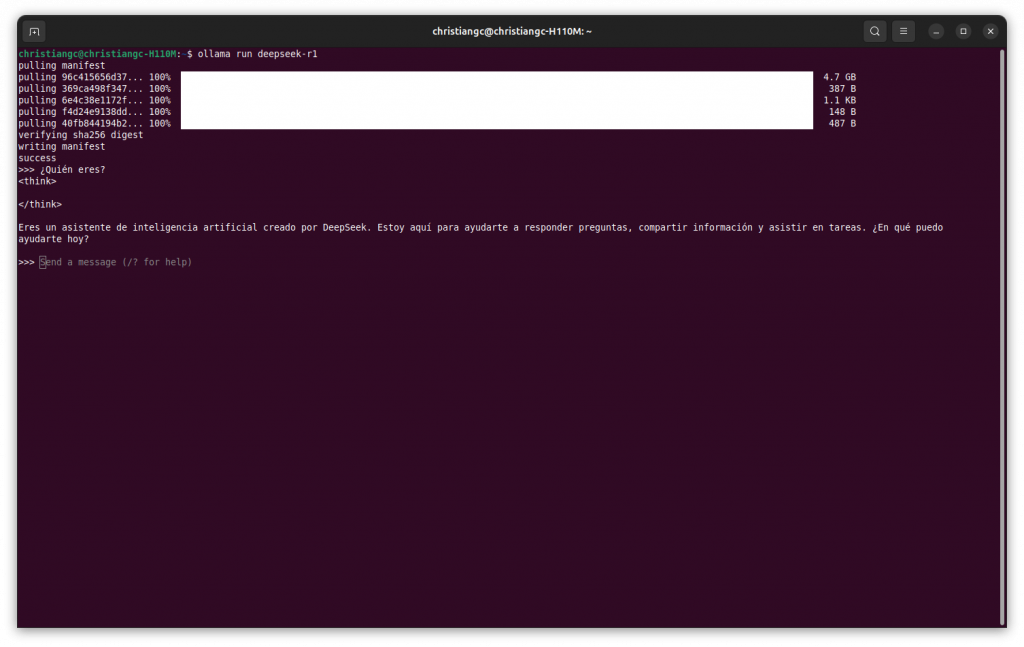The height and width of the screenshot is (647, 1024).
Task: Click the 'verifying sha256 digest' line
Action: [x=80, y=135]
